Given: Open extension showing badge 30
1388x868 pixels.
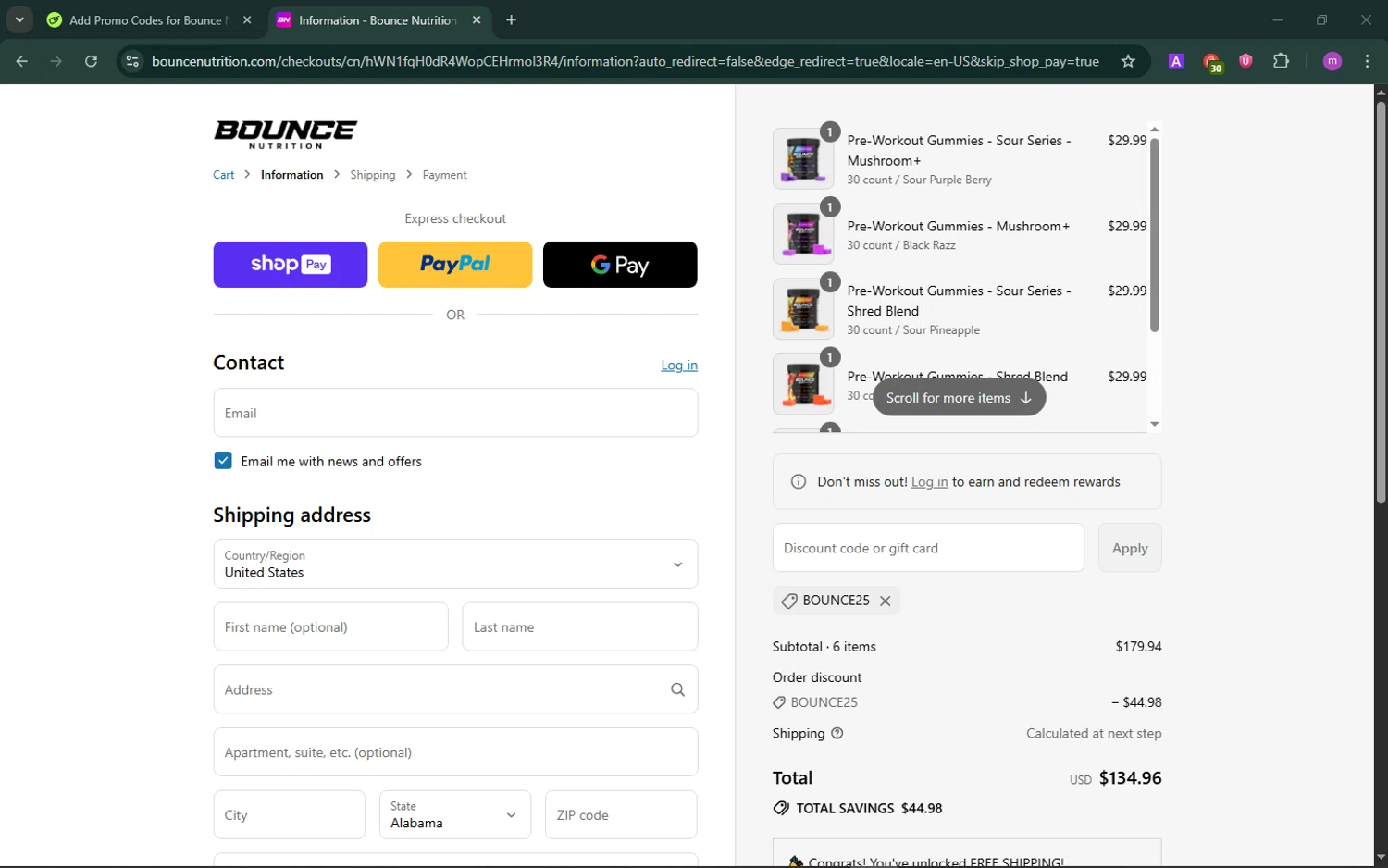Looking at the screenshot, I should tap(1212, 62).
